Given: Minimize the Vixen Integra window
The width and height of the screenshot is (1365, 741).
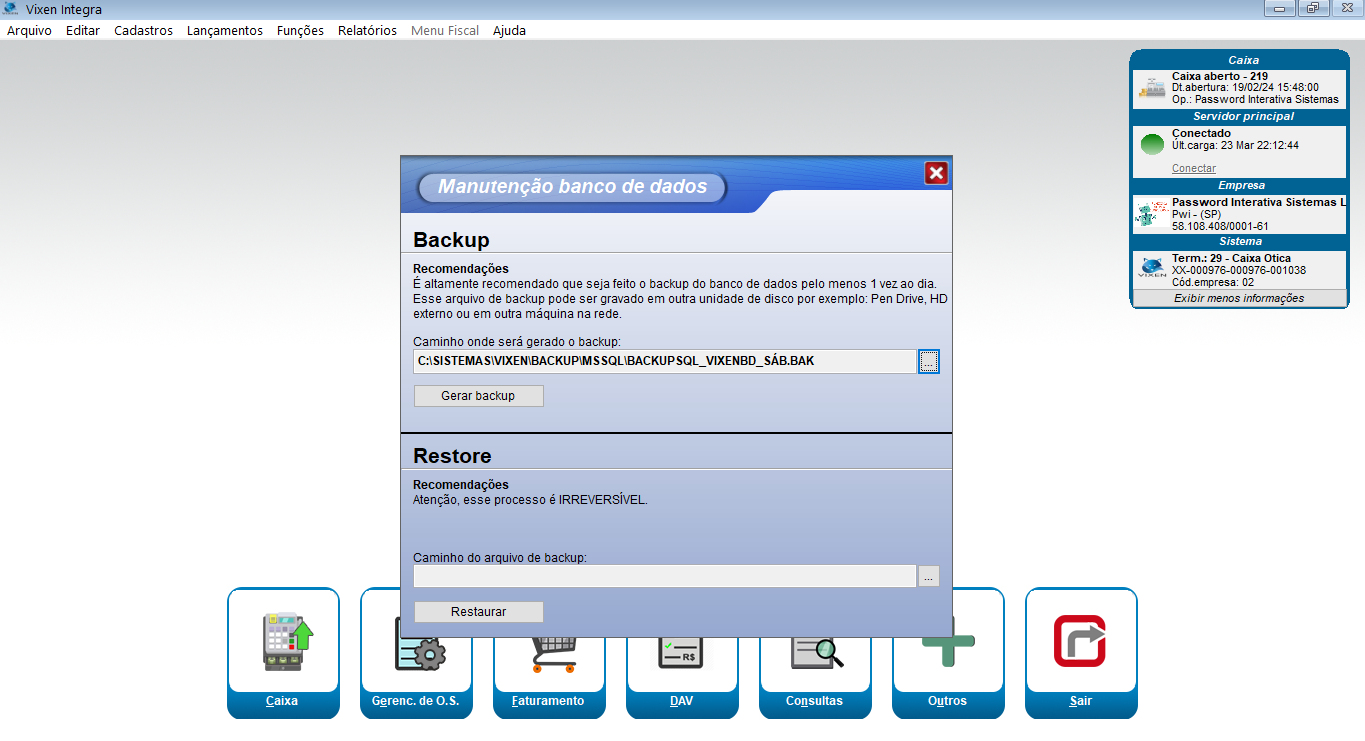Looking at the screenshot, I should (x=1279, y=8).
